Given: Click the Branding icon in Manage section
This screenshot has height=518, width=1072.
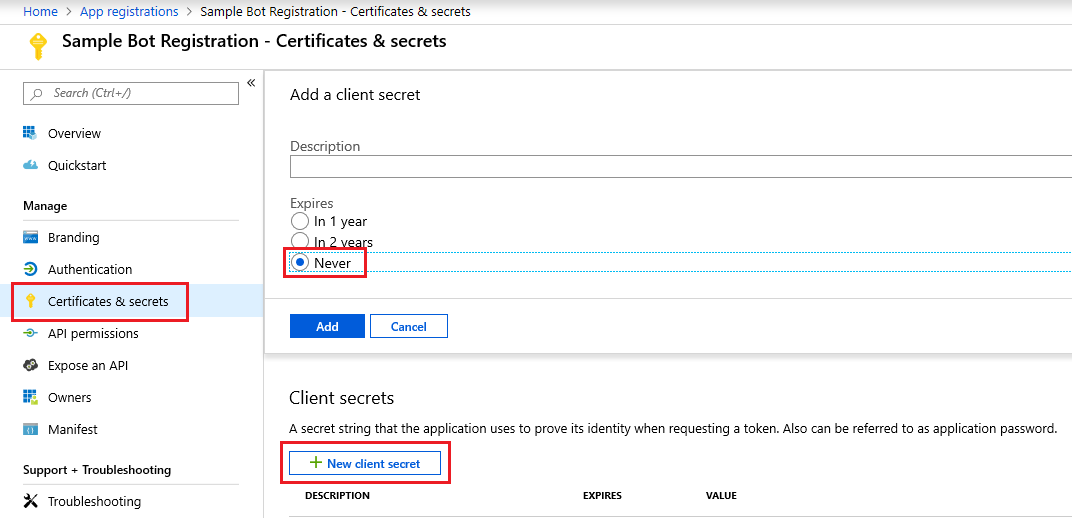Looking at the screenshot, I should tap(30, 237).
